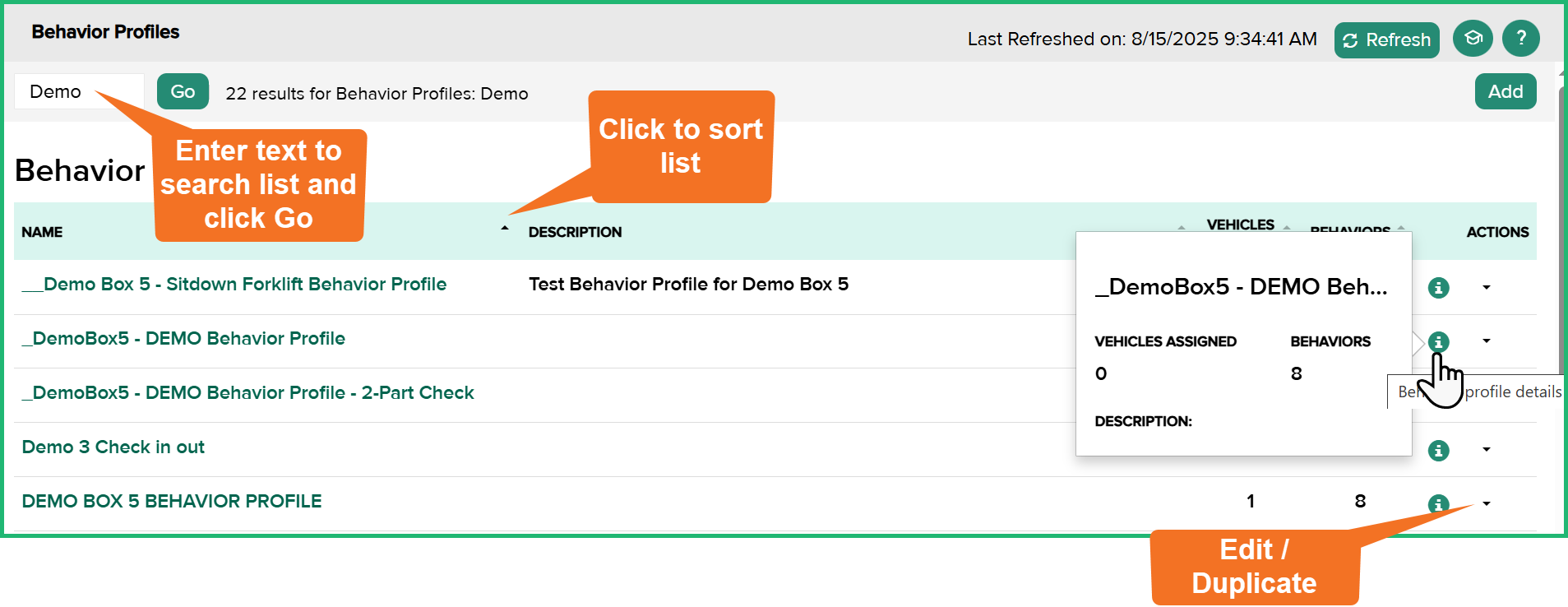Open Actions dropdown for Sitdown Forklift profile
The height and width of the screenshot is (607, 1568).
[x=1486, y=287]
